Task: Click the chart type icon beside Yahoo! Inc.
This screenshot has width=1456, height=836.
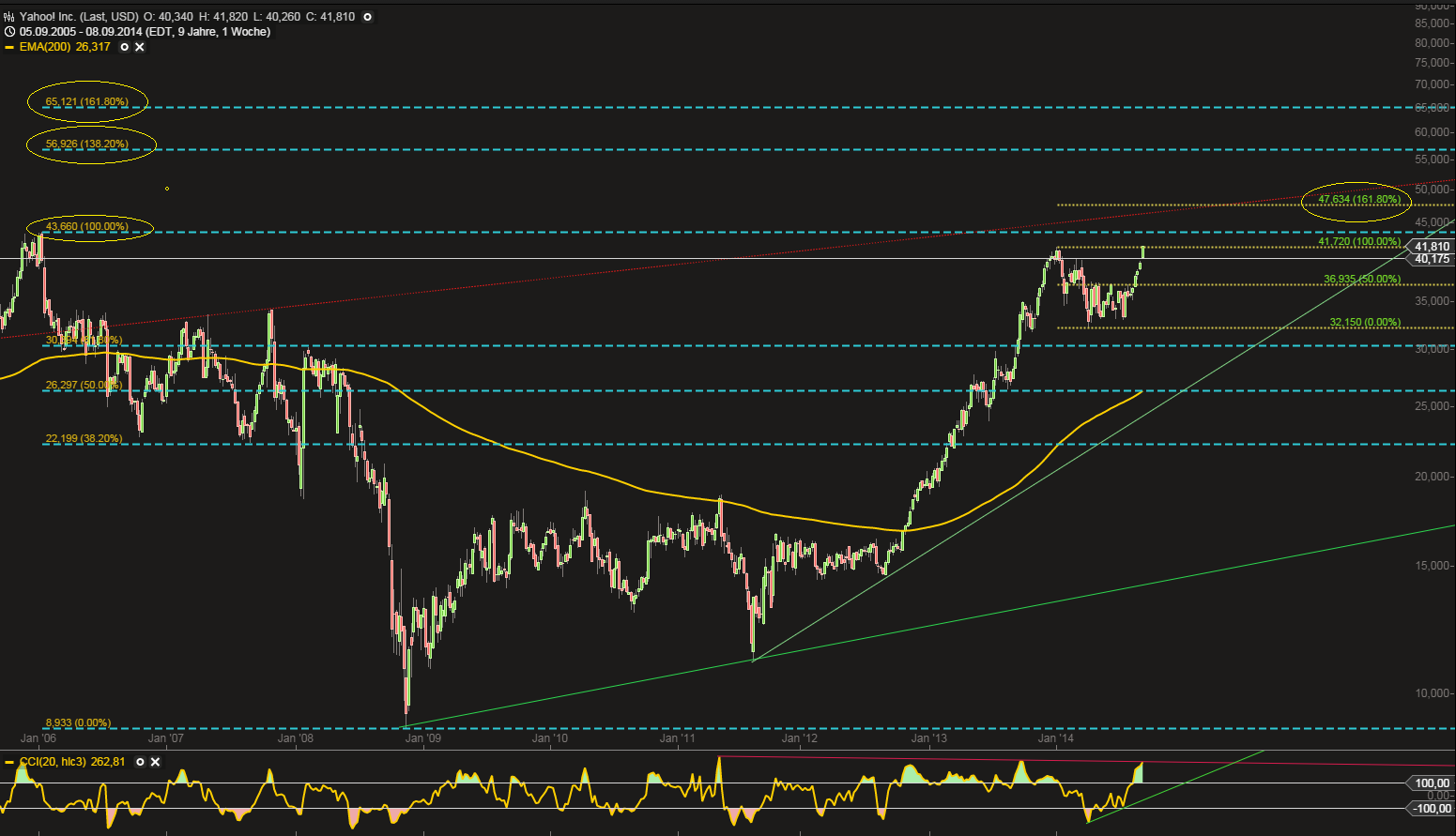Action: coord(9,17)
